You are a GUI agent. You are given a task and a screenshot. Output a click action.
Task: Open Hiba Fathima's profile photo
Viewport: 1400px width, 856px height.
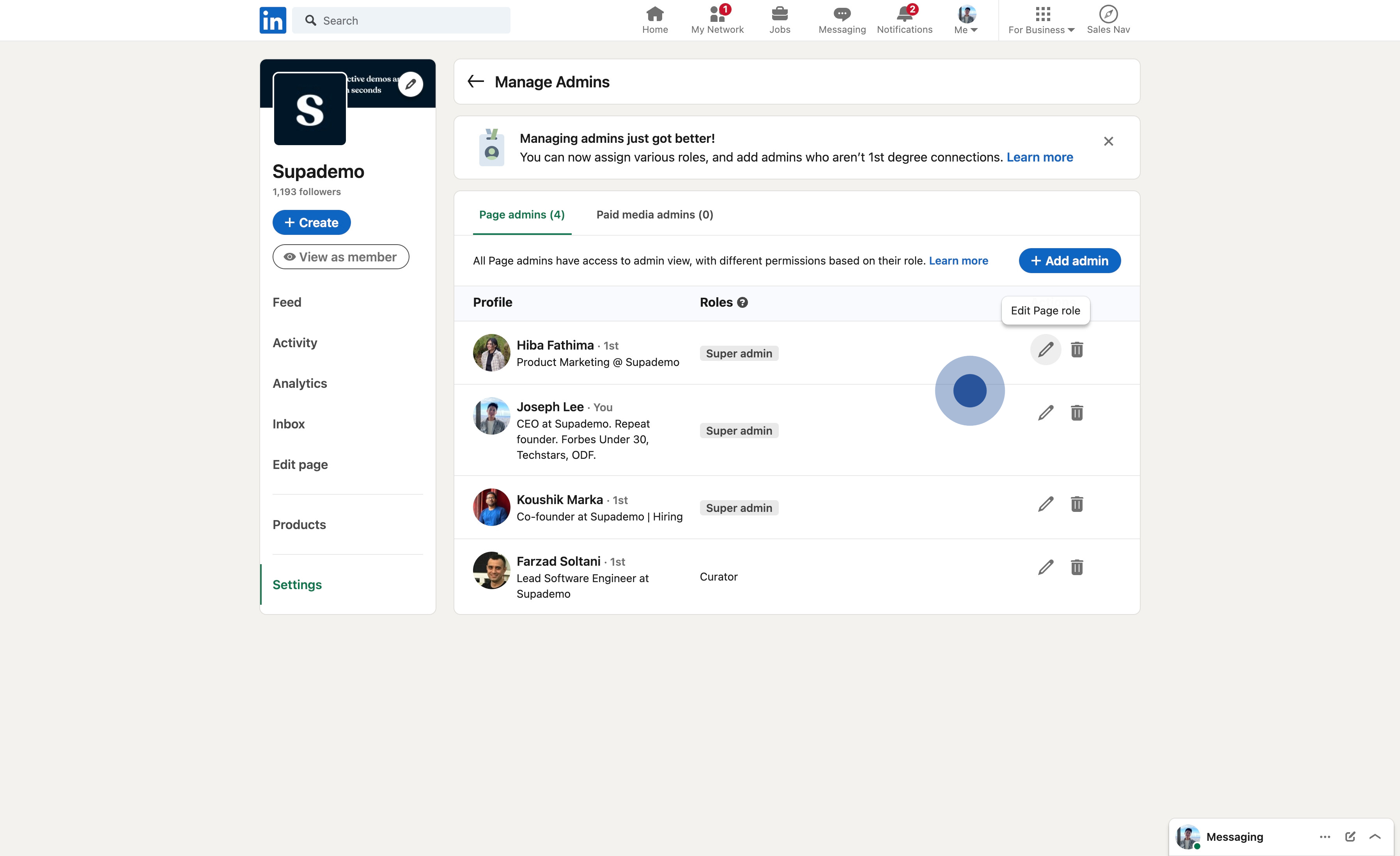pyautogui.click(x=491, y=352)
